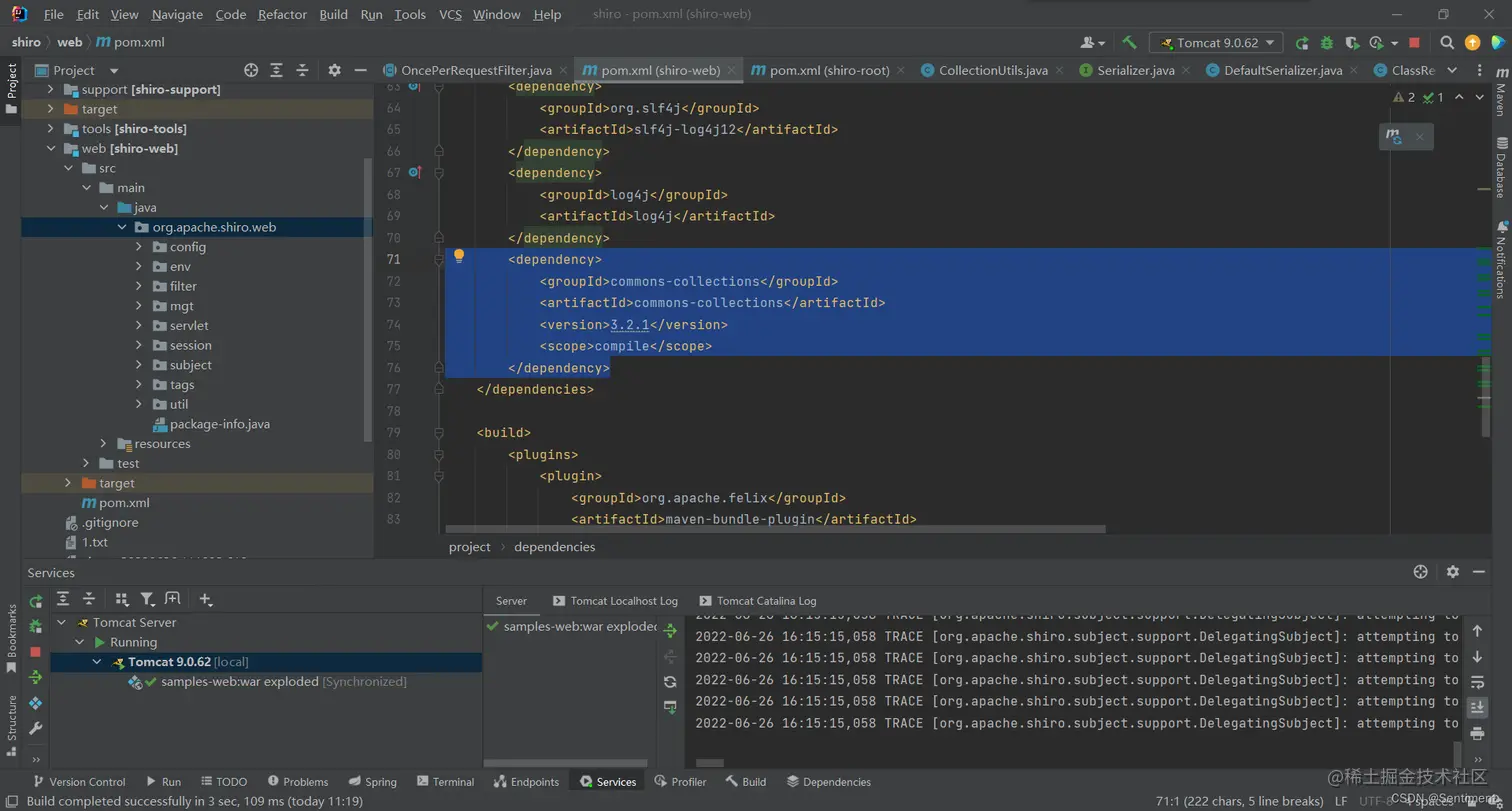Image resolution: width=1512 pixels, height=811 pixels.
Task: Click the editor horizontal scrollbar
Action: [775, 529]
